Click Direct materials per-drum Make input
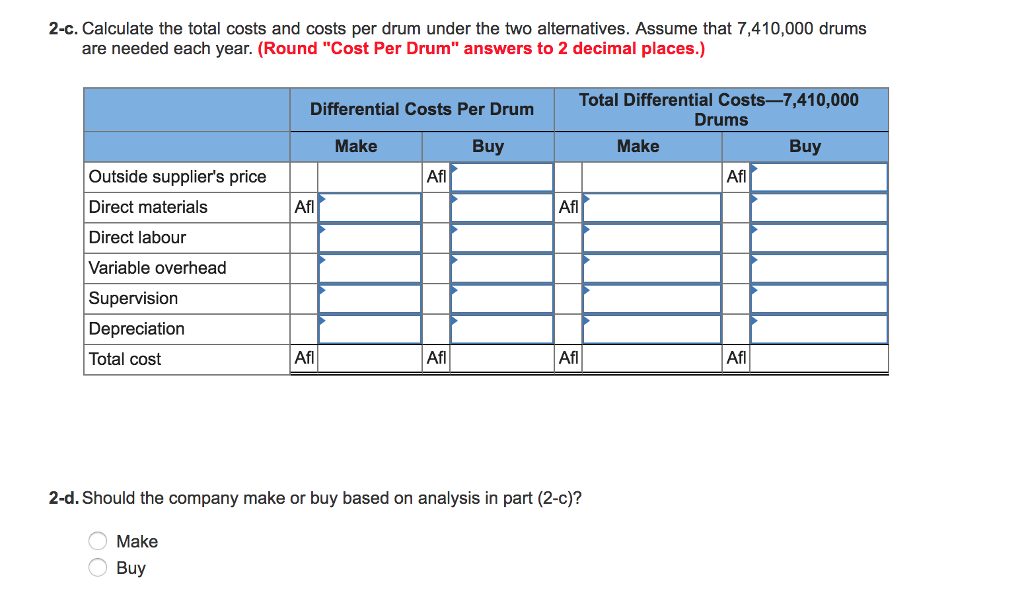 pyautogui.click(x=370, y=208)
